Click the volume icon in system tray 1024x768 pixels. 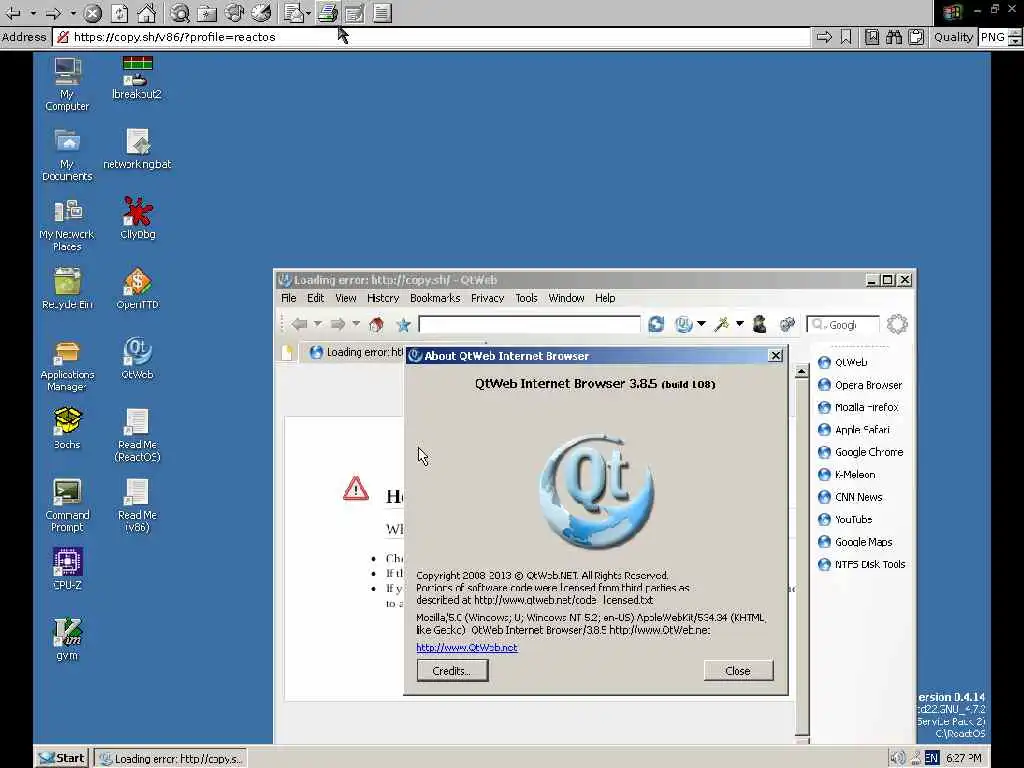[898, 758]
